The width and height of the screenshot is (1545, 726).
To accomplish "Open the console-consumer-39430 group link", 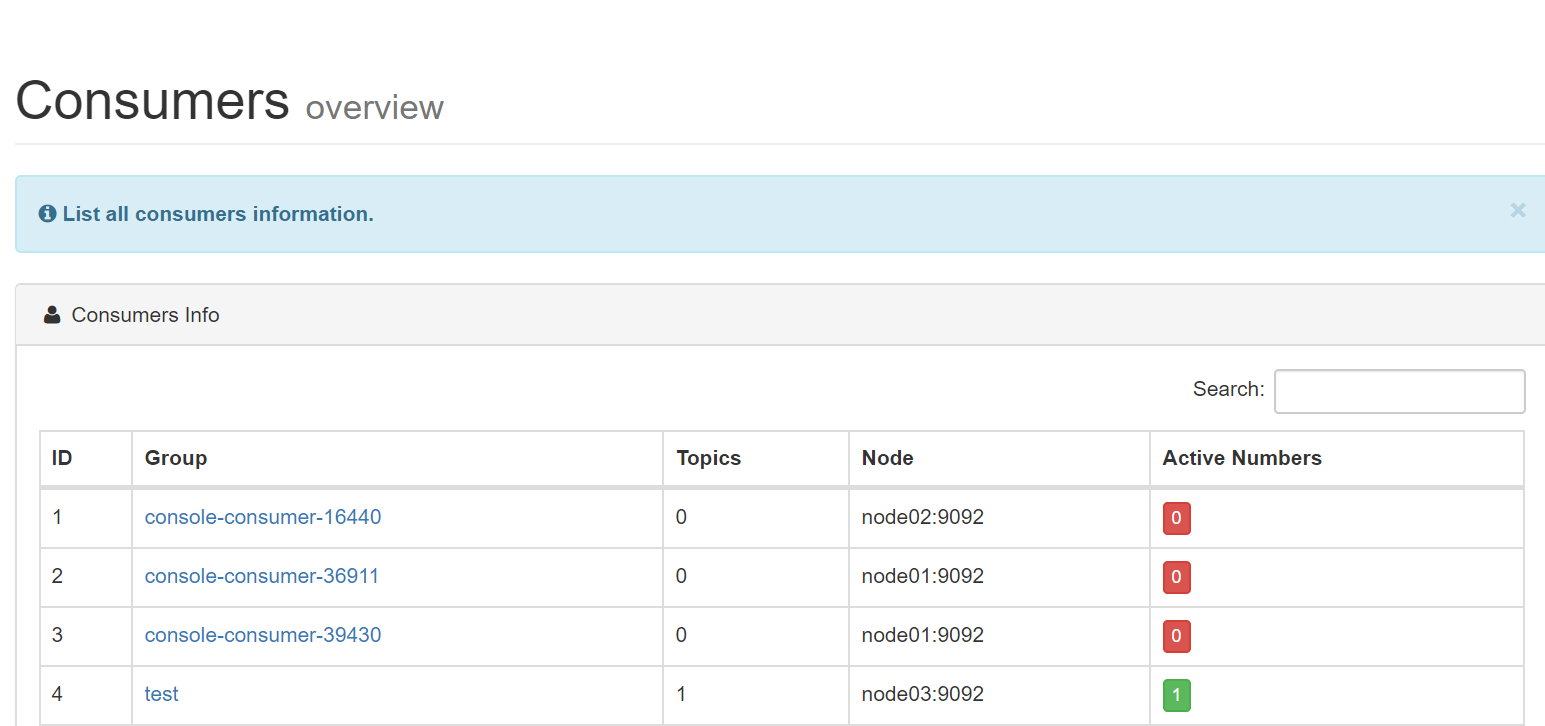I will 263,635.
